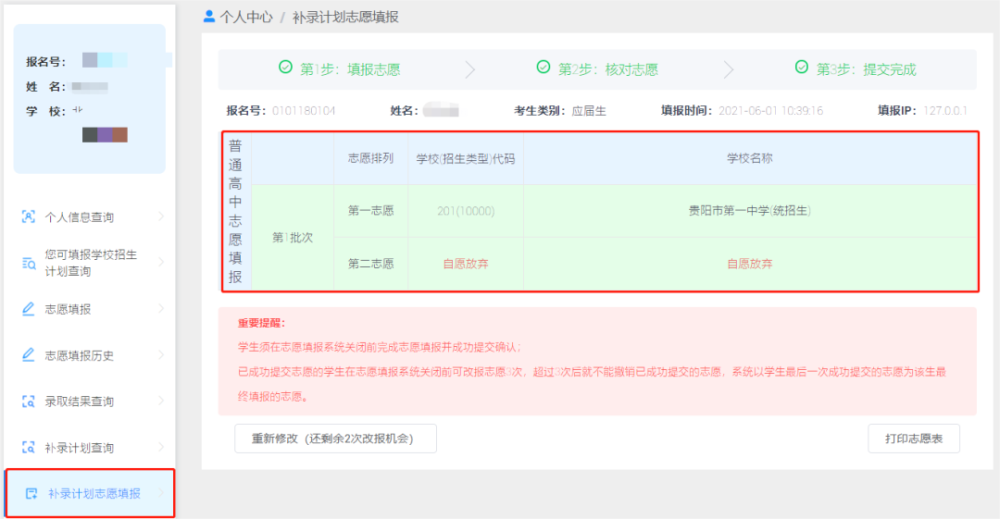The image size is (1000, 519).
Task: Click the 个人信息查询 sidebar icon
Action: pyautogui.click(x=29, y=217)
